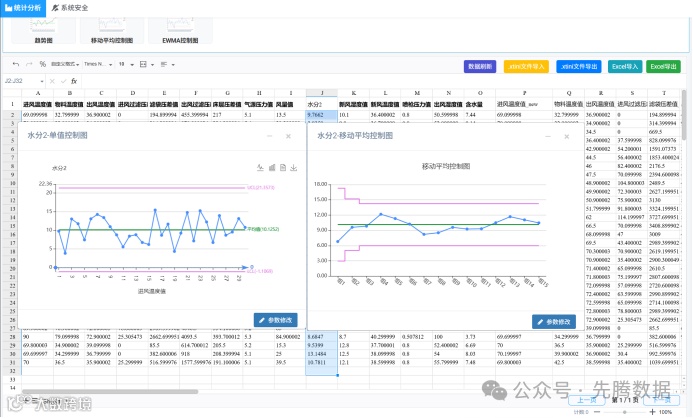
Task: Apply percent format with % icon
Action: tap(42, 65)
